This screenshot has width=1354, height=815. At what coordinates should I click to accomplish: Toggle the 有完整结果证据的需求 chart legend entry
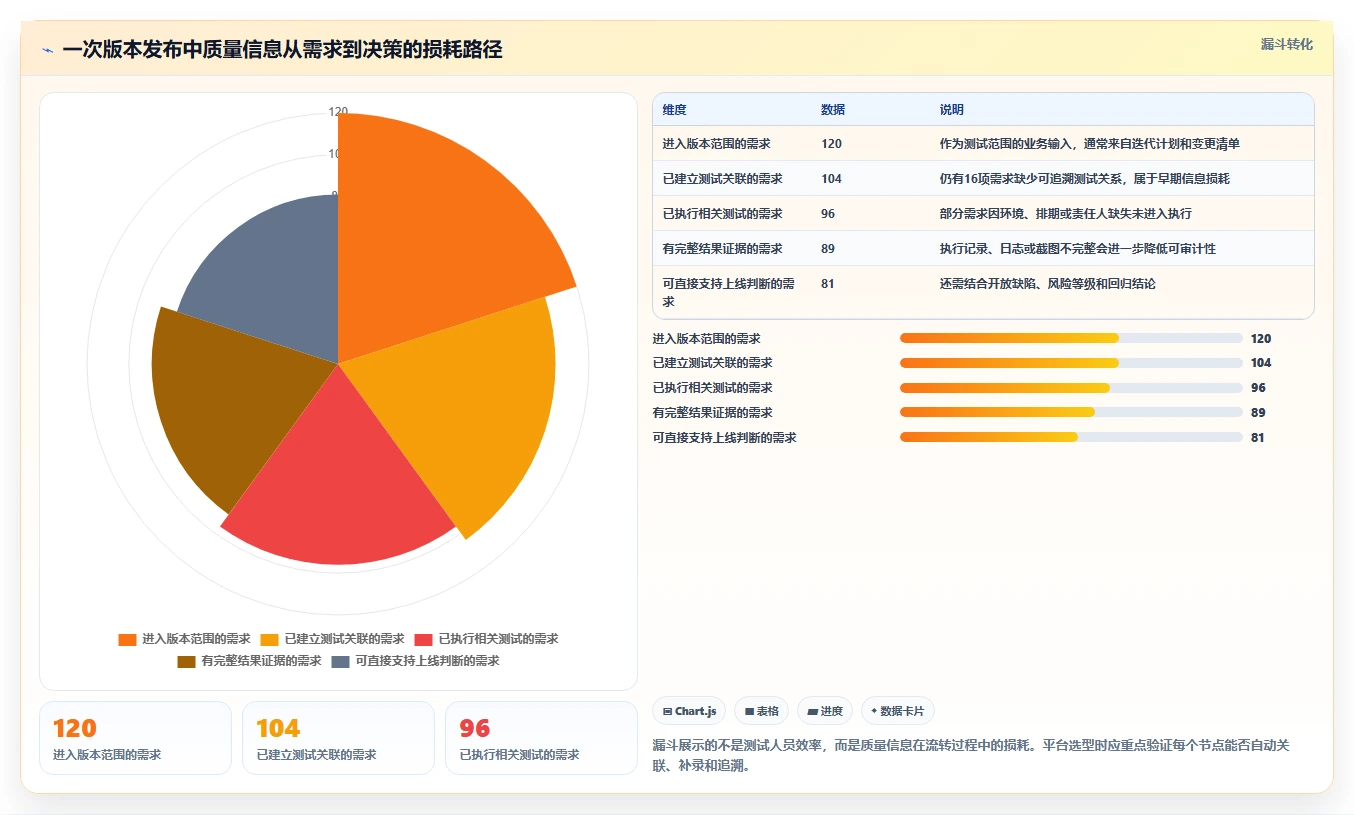click(x=249, y=661)
